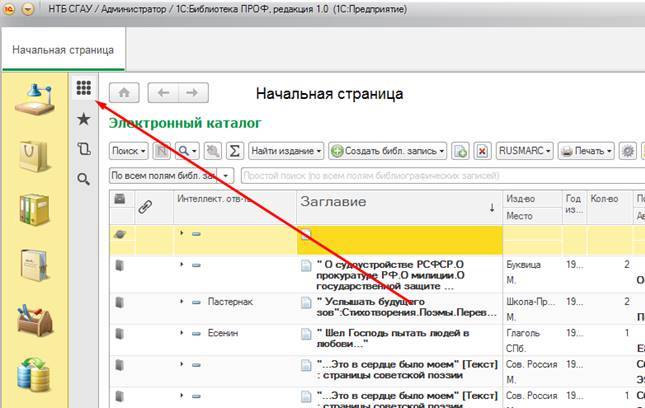645x408 pixels.
Task: Expand the Найти издание dropdown
Action: 286,151
